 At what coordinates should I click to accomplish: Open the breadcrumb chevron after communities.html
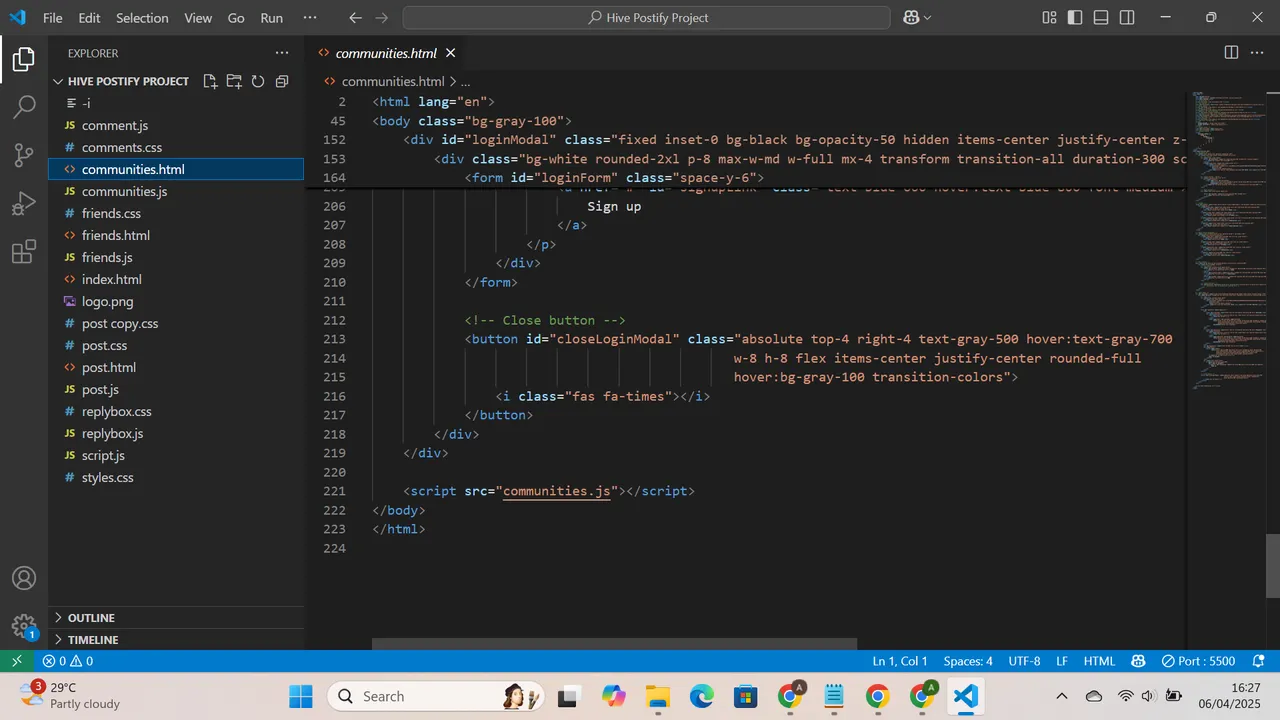point(453,82)
